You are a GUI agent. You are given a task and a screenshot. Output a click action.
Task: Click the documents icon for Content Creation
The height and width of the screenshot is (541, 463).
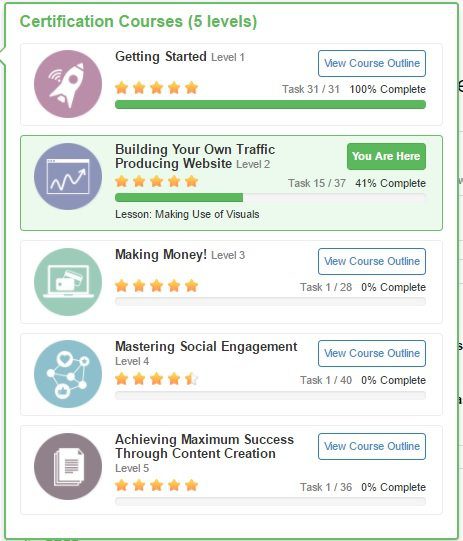68,466
